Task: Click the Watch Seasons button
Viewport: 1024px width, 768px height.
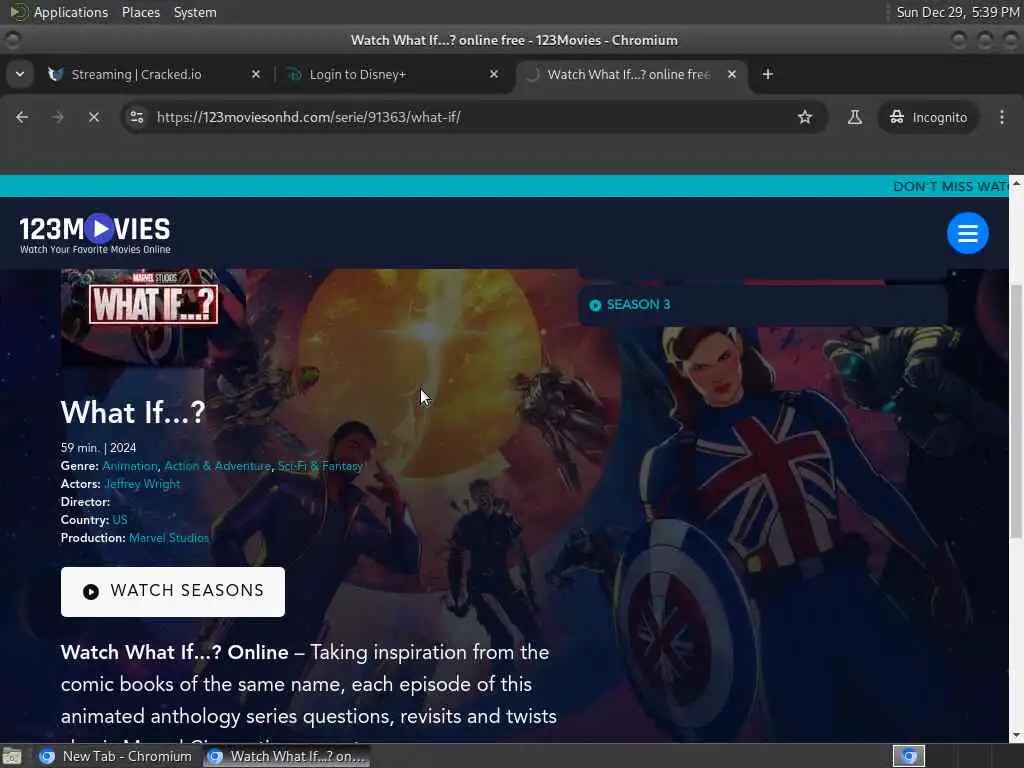Action: pyautogui.click(x=173, y=592)
